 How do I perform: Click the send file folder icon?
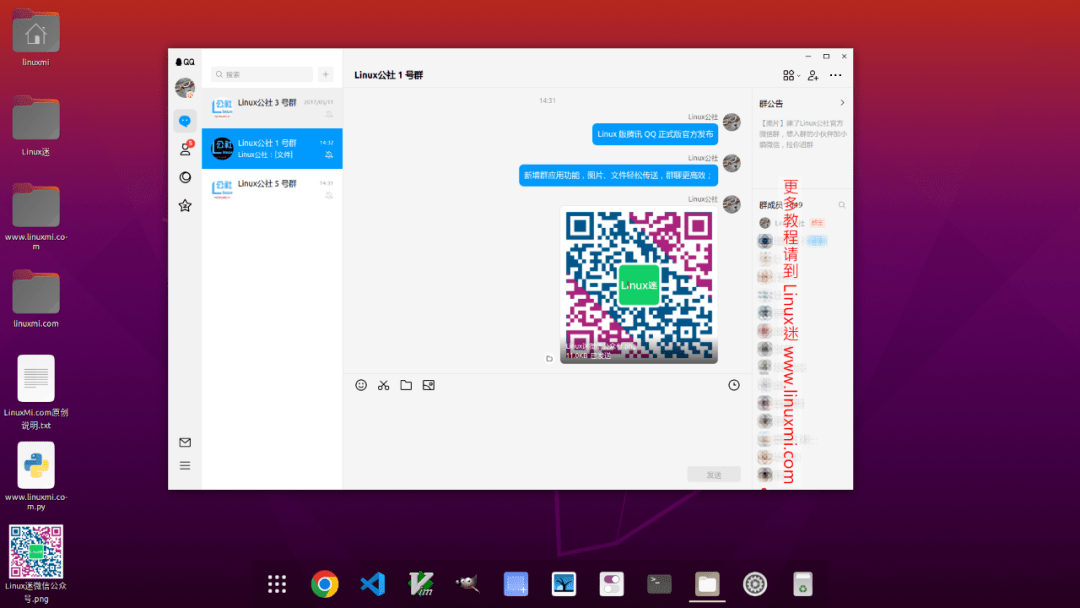point(406,385)
